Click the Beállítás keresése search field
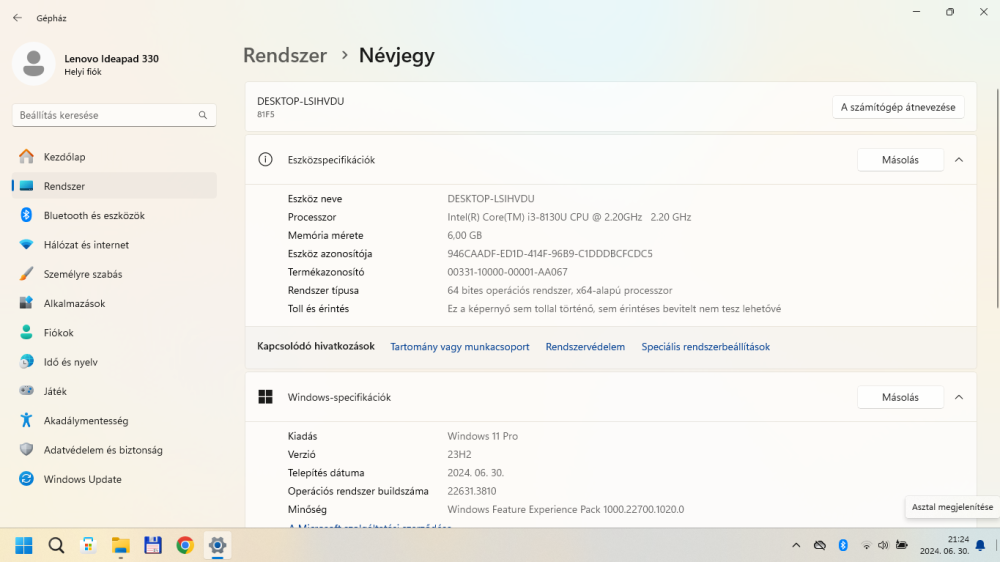This screenshot has height=562, width=1000. click(x=105, y=115)
